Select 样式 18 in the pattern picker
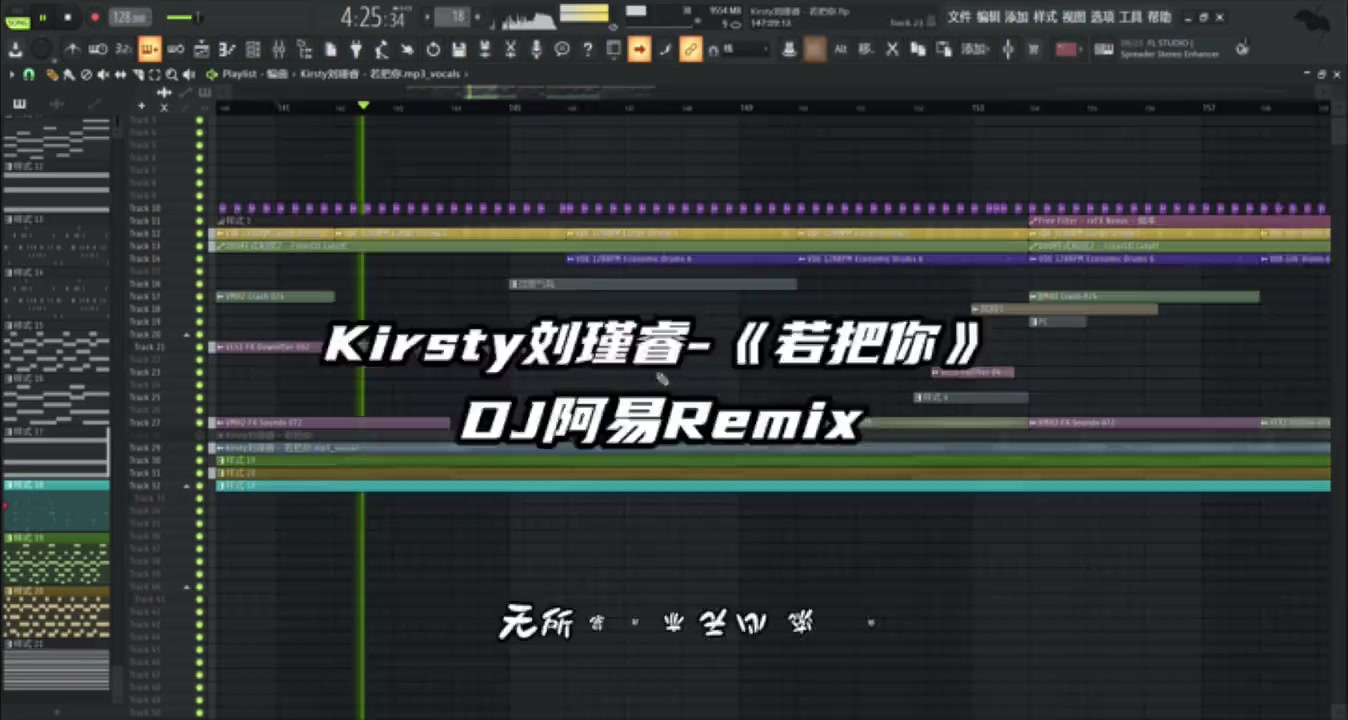Viewport: 1348px width, 720px height. [x=55, y=505]
